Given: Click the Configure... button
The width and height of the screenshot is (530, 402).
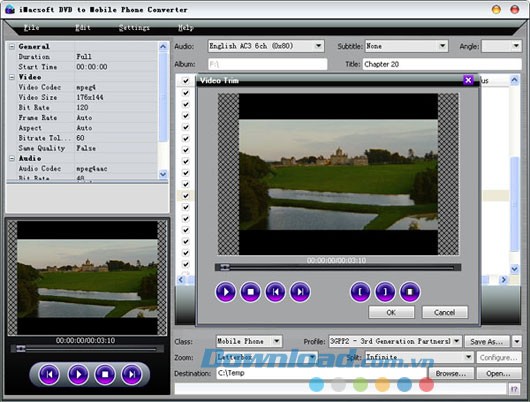Looking at the screenshot, I should (499, 357).
